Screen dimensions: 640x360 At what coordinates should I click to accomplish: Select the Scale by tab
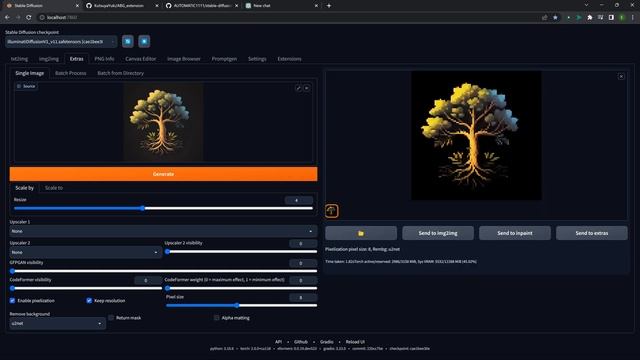coord(24,188)
